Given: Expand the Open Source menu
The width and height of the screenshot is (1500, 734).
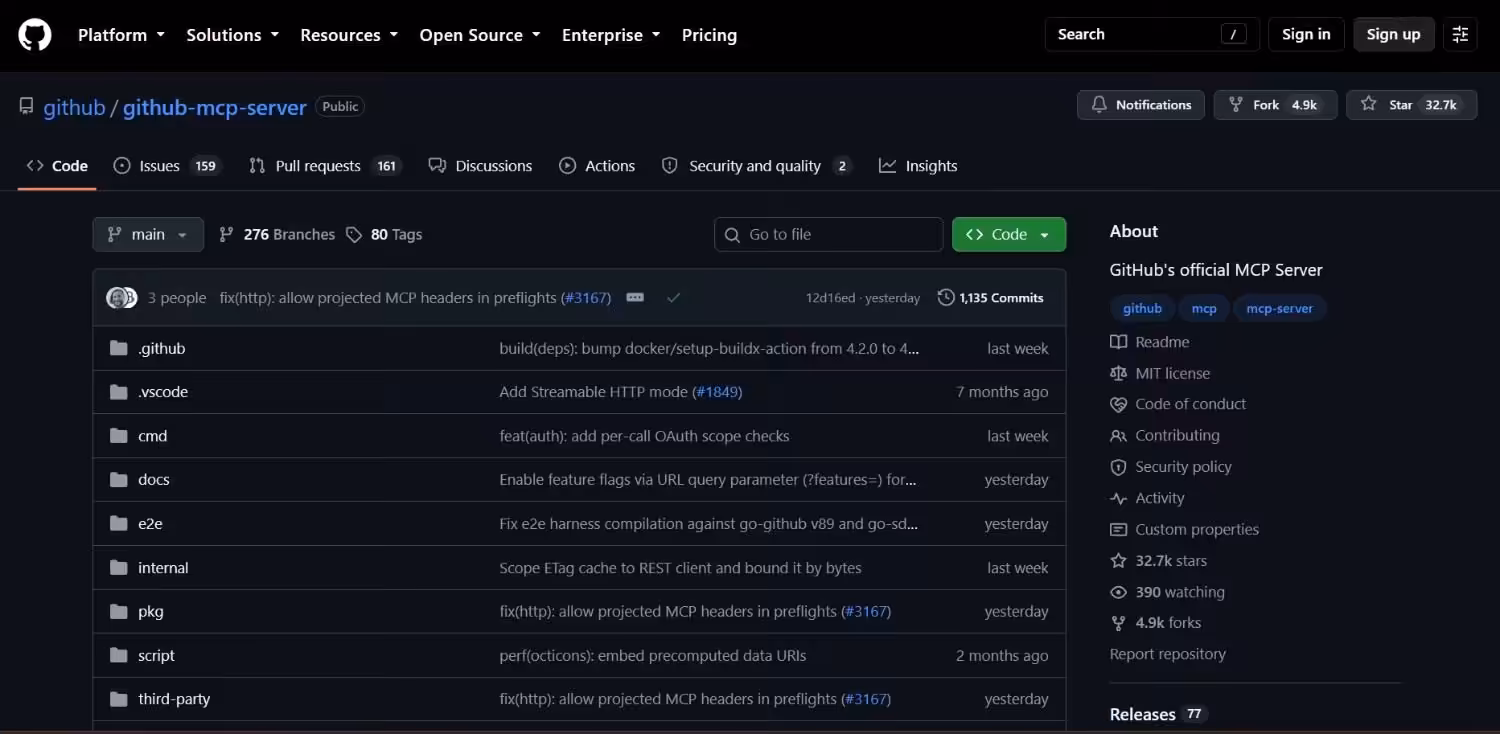Looking at the screenshot, I should point(480,35).
